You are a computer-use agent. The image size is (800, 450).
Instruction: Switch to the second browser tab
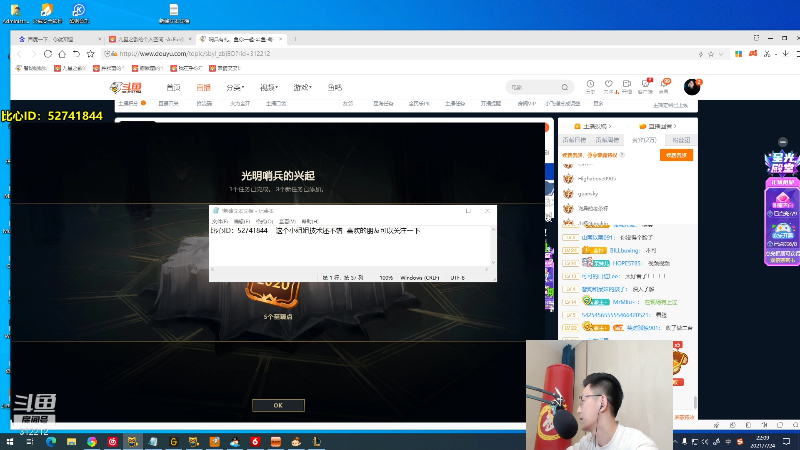coord(149,39)
